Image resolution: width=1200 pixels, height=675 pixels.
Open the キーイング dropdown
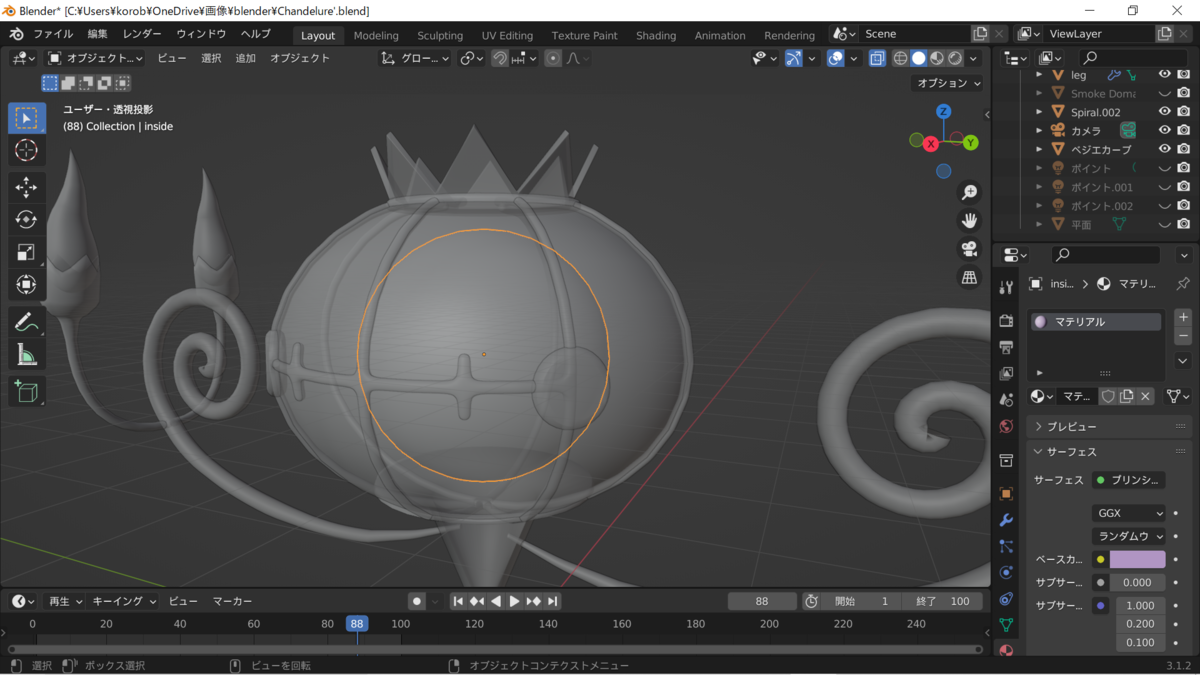(125, 601)
